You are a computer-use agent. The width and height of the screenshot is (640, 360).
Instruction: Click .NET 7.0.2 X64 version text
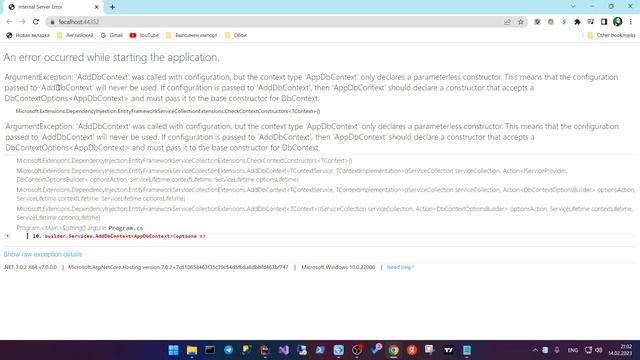[x=30, y=267]
